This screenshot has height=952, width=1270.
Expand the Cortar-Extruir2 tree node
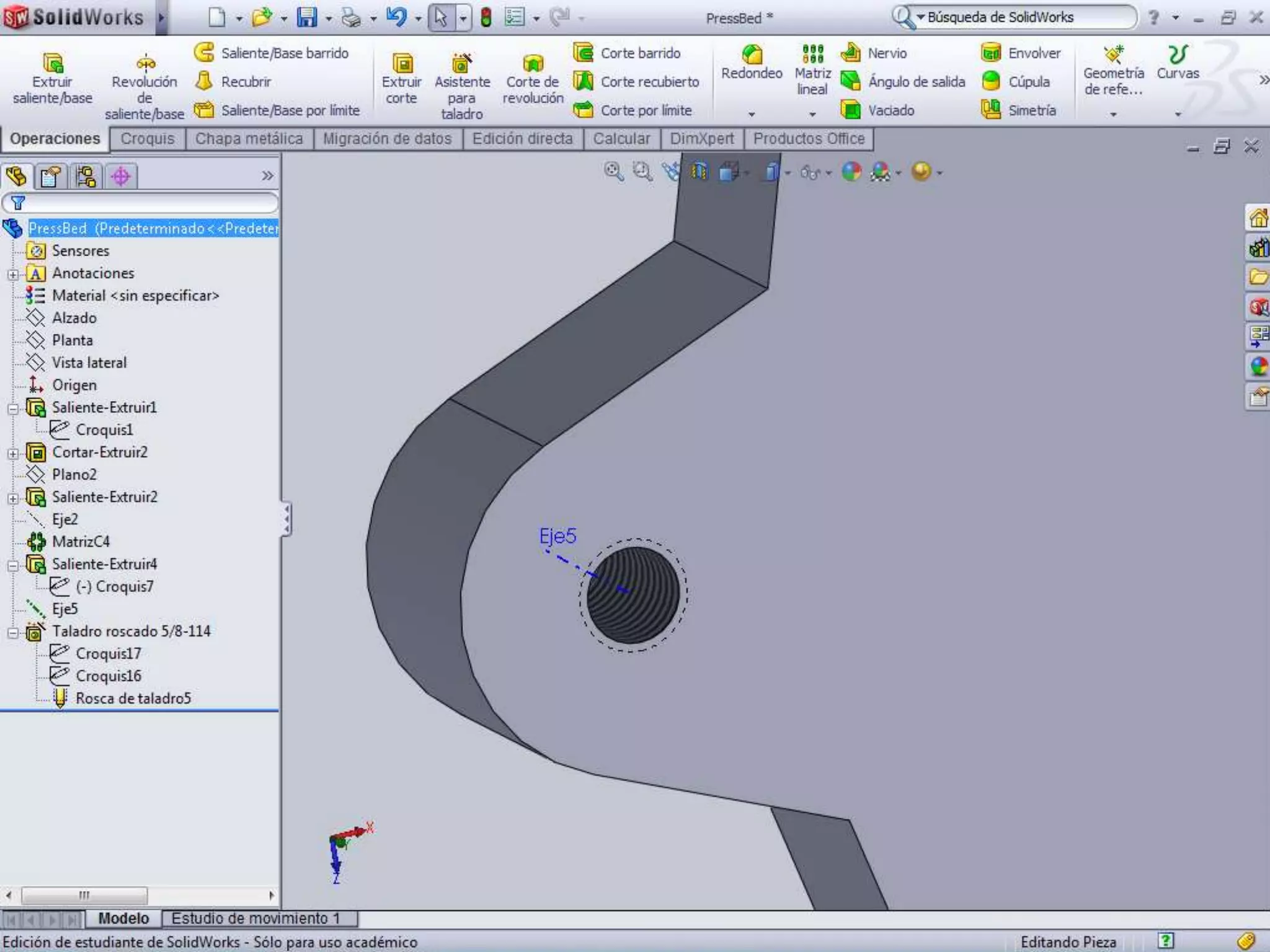point(13,453)
